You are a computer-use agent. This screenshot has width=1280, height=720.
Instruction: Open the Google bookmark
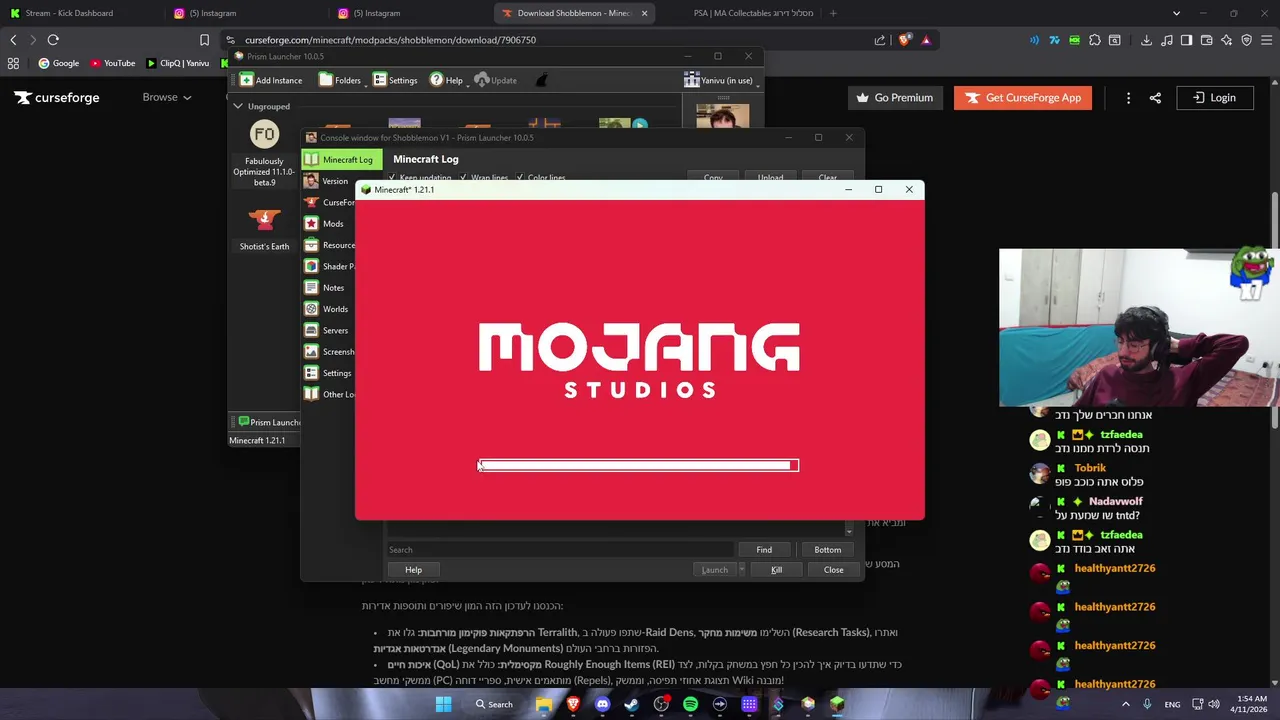[59, 63]
